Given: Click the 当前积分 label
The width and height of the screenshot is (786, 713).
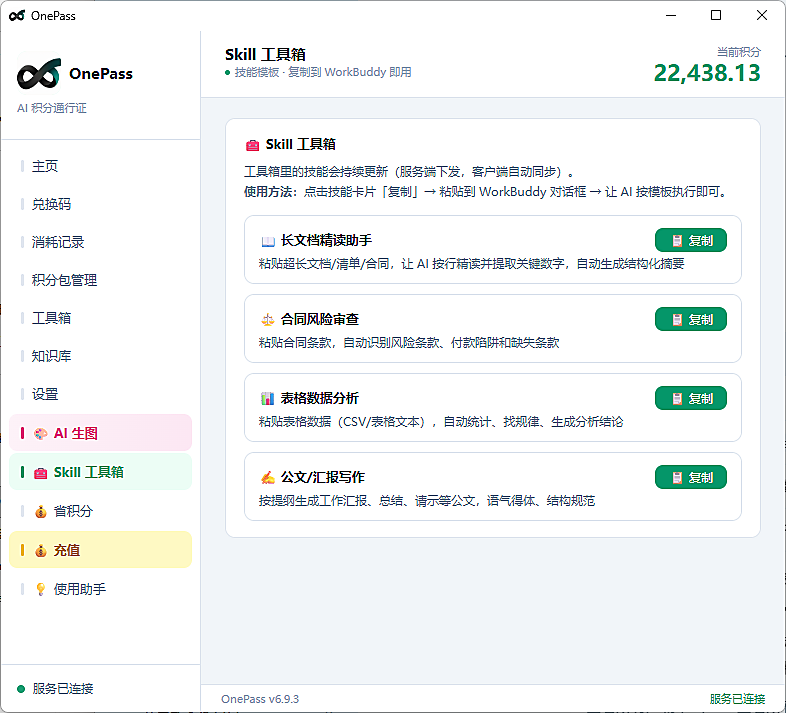Looking at the screenshot, I should [739, 52].
